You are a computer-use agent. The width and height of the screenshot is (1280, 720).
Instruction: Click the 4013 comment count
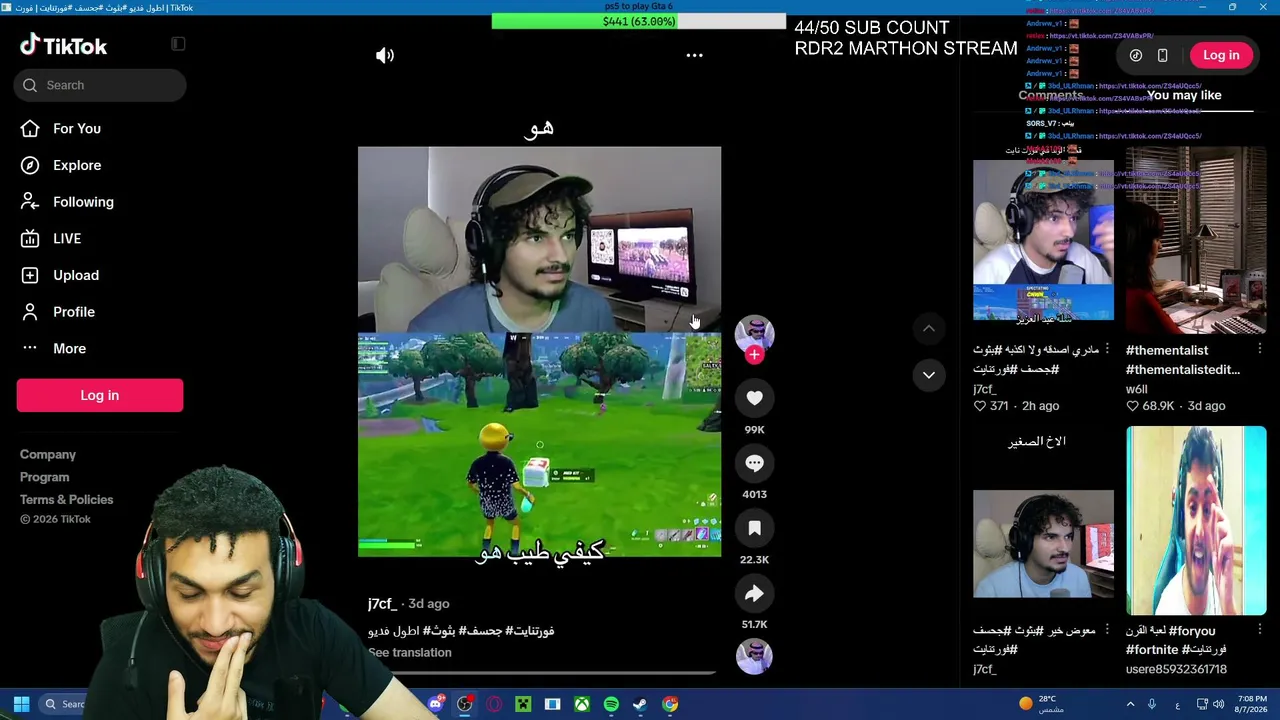pyautogui.click(x=754, y=494)
